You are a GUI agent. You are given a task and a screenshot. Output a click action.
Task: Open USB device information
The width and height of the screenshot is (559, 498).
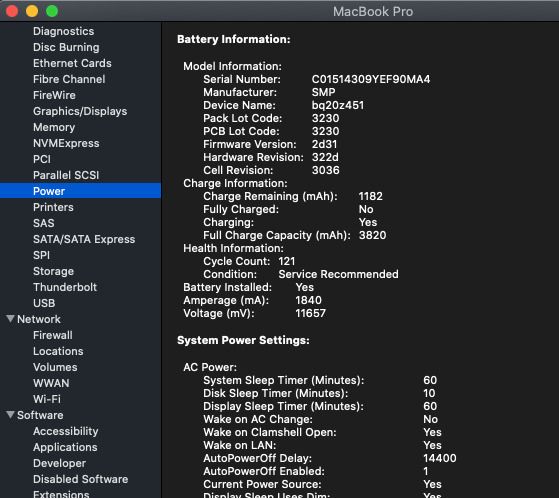[x=44, y=303]
